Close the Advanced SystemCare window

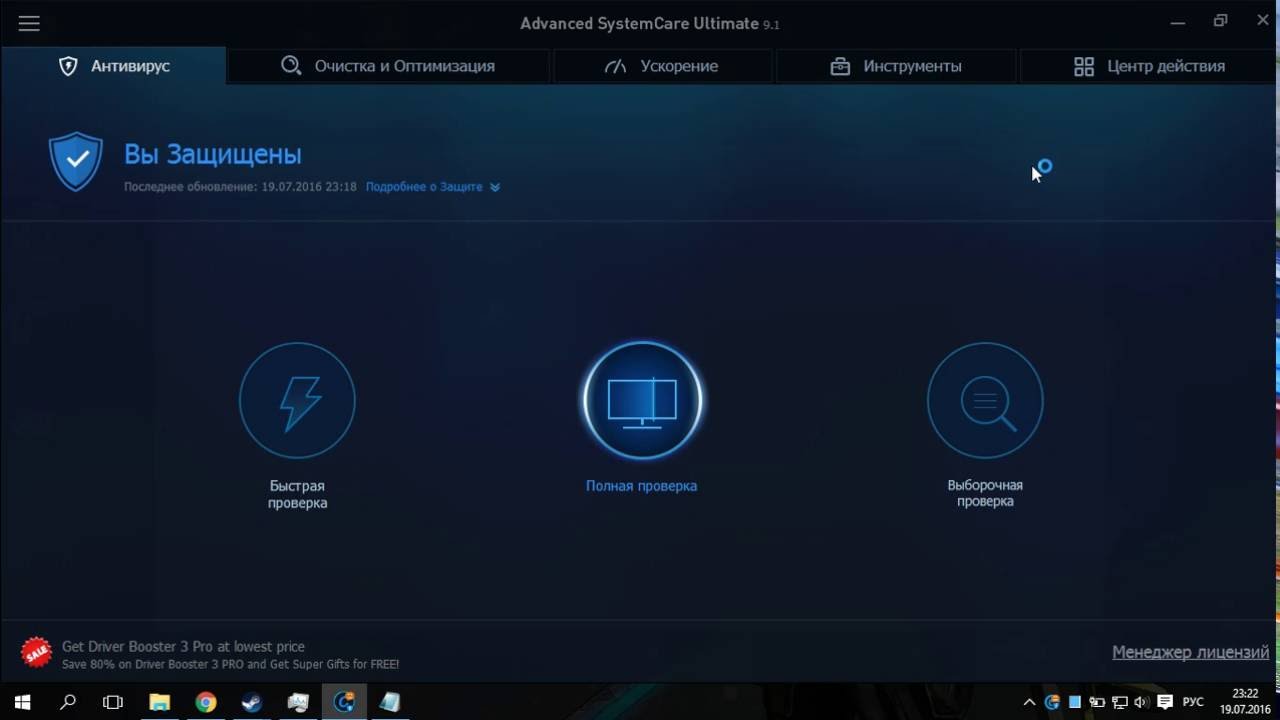pos(1263,21)
